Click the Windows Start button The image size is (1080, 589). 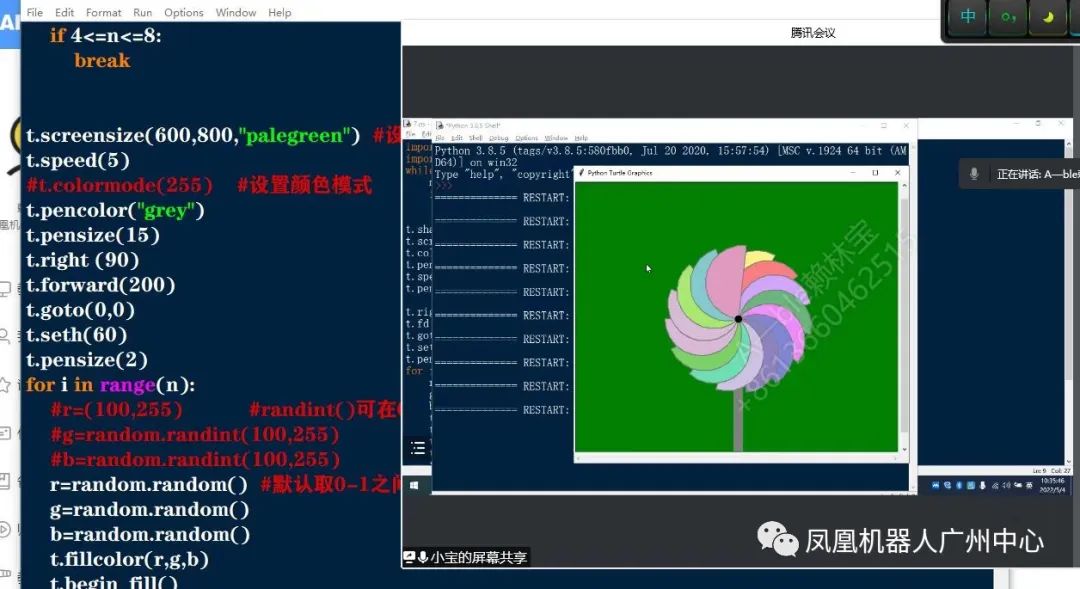[x=412, y=485]
